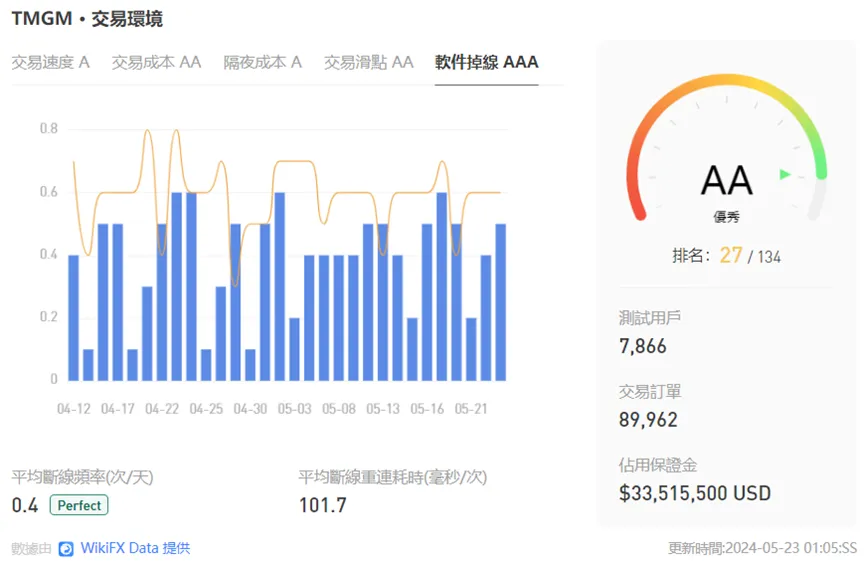Click the 04-12 date on the x-axis
This screenshot has height=561, width=865.
click(74, 409)
